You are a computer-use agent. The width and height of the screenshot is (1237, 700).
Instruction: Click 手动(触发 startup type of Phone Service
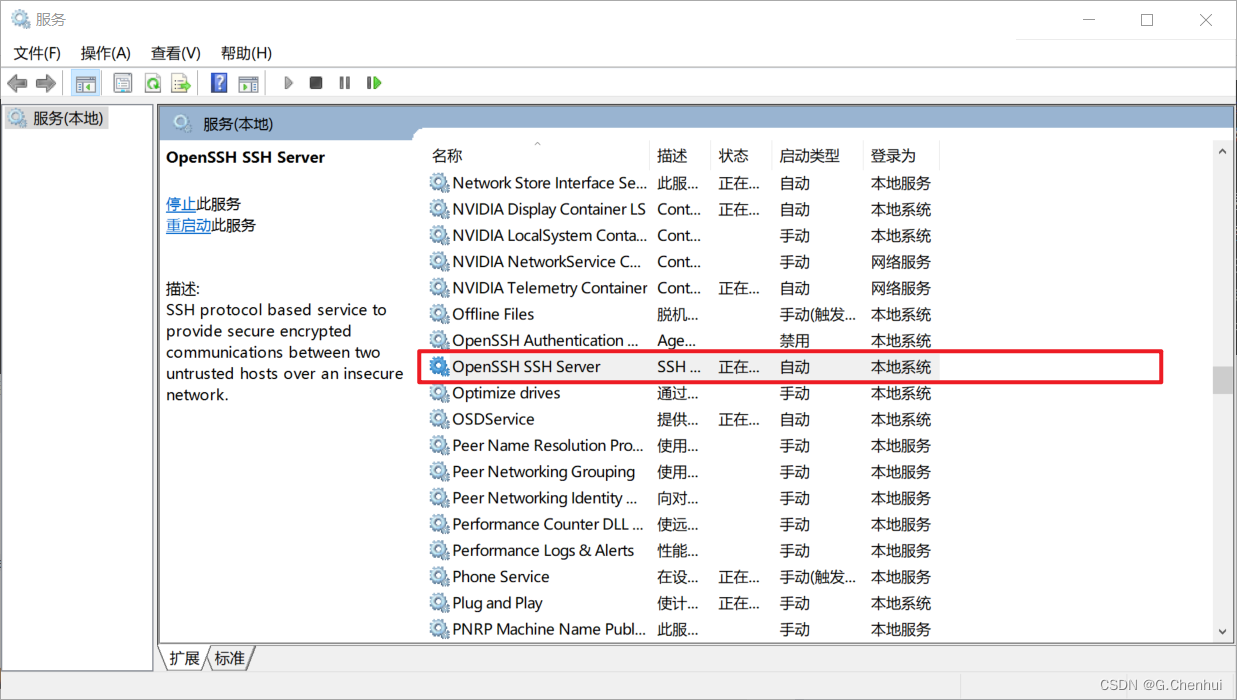point(818,577)
